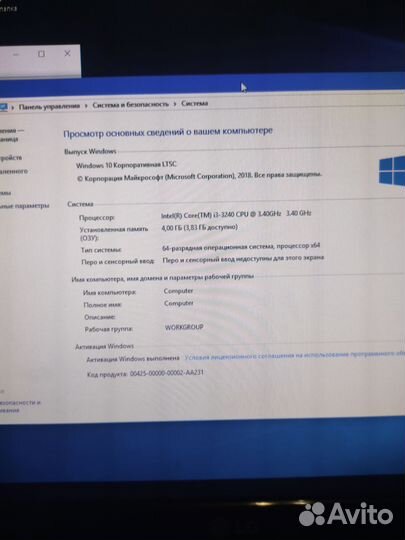
Task: Click the Microsoft Corporation 2018 copyright line
Action: point(199,176)
